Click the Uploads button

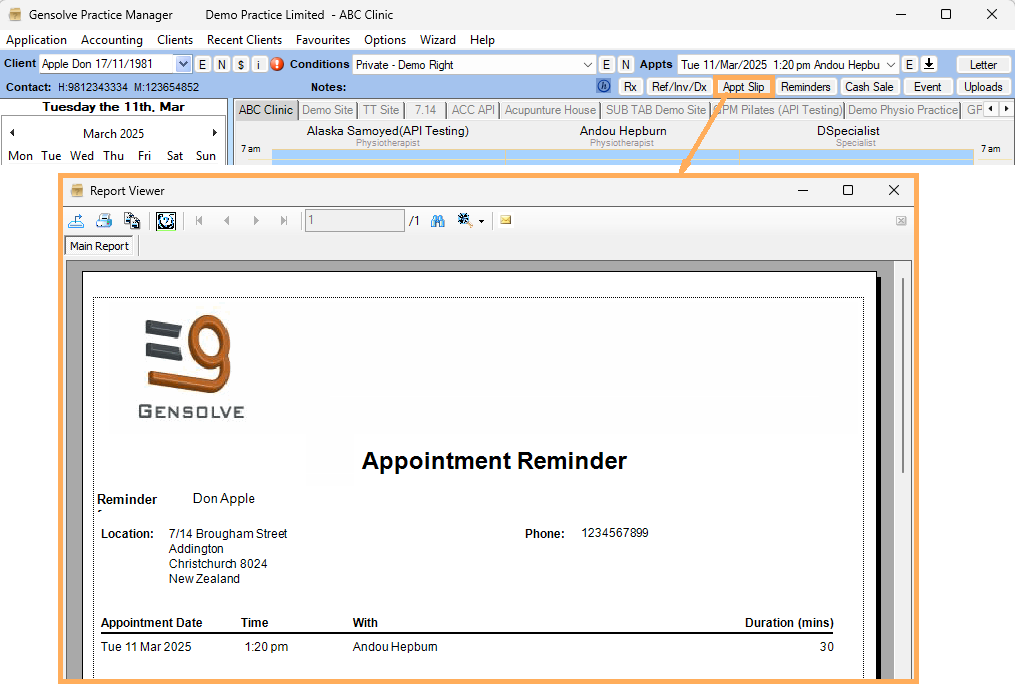[x=983, y=87]
